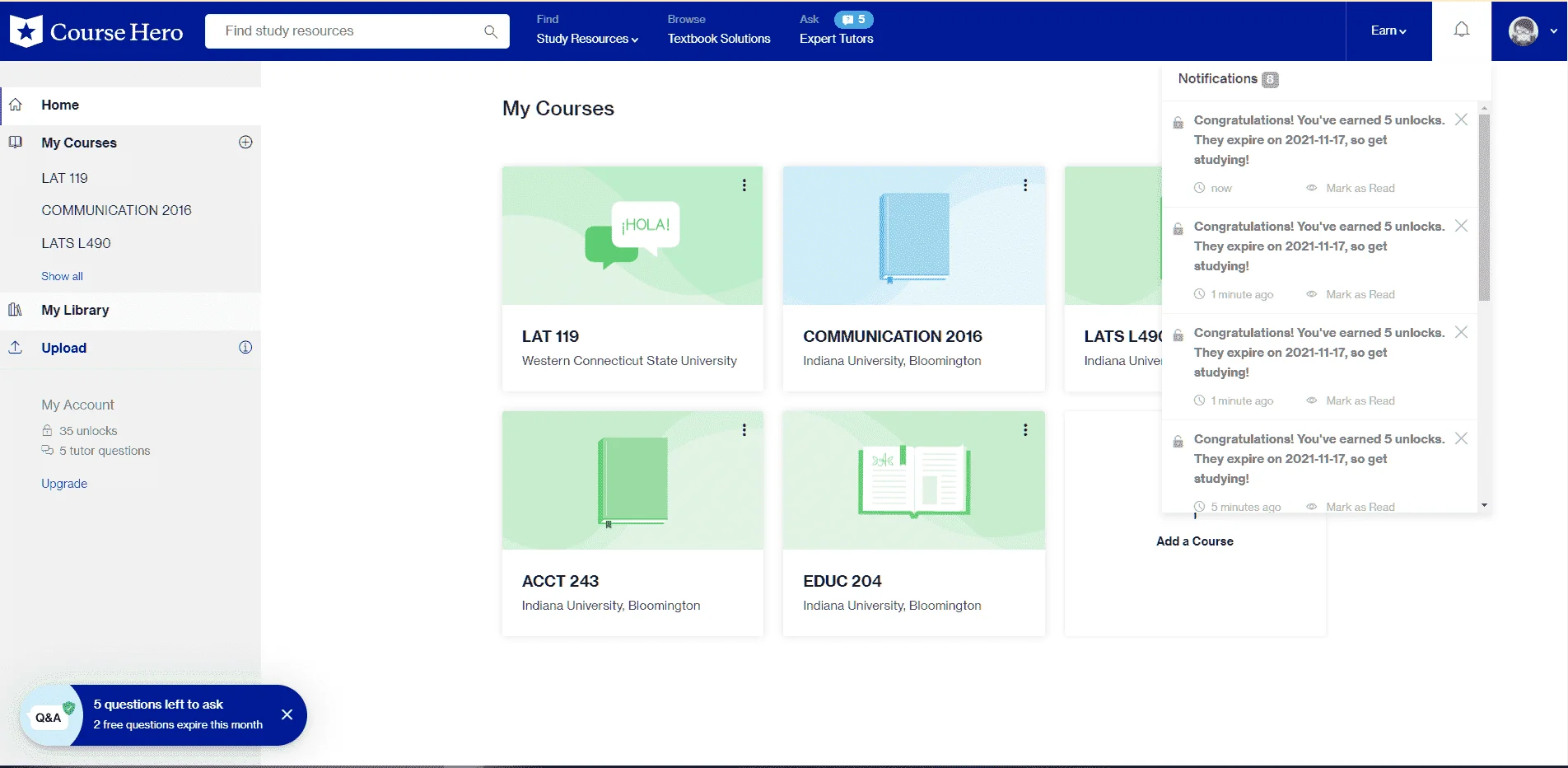Dismiss the second notification with X
Viewport: 1568px width, 768px height.
1461,226
